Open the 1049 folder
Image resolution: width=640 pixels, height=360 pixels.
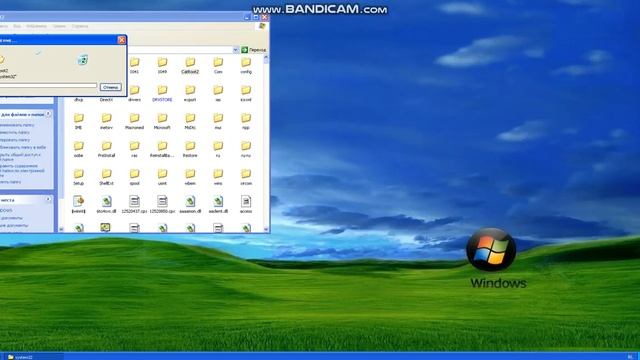[162, 65]
